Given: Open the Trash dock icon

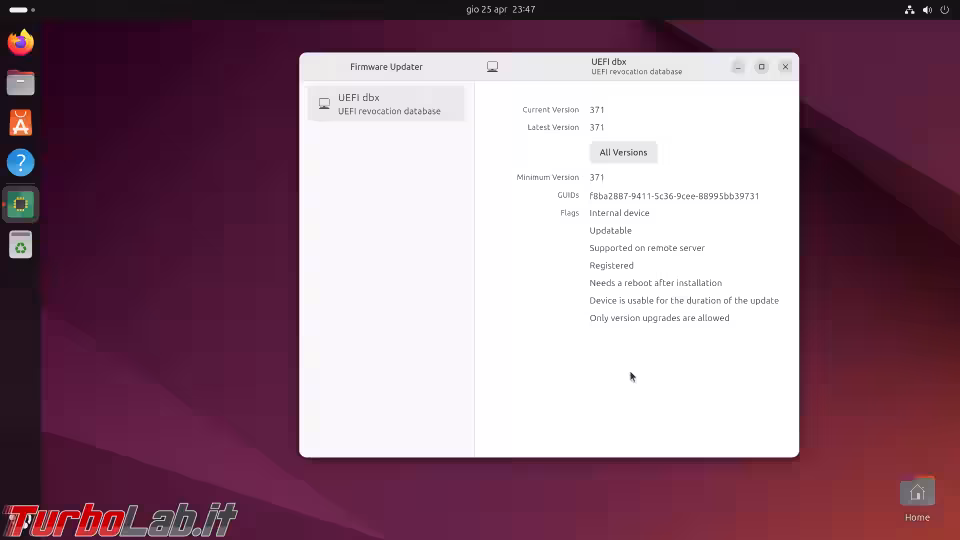Looking at the screenshot, I should (21, 245).
